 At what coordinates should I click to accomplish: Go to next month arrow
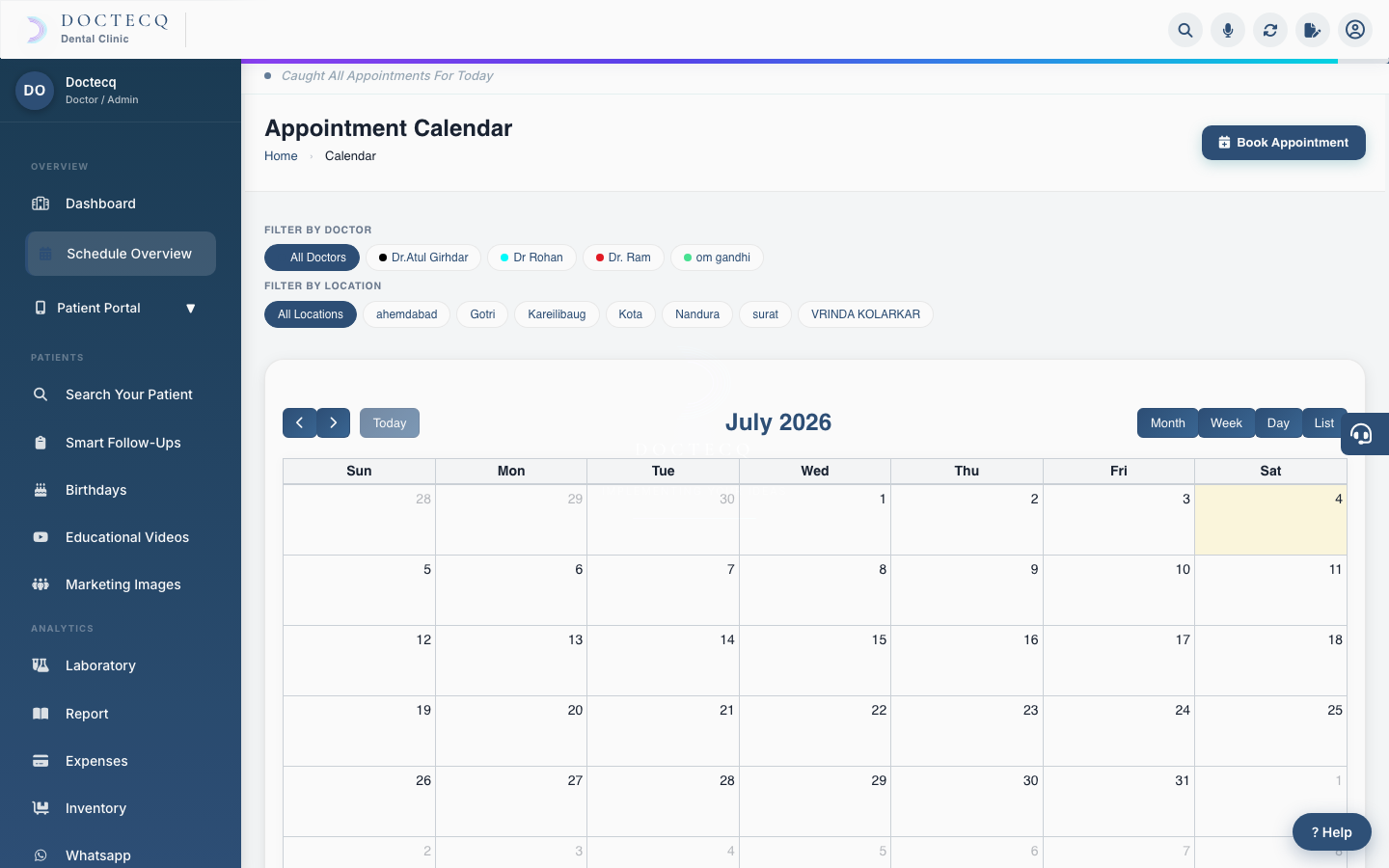334,422
